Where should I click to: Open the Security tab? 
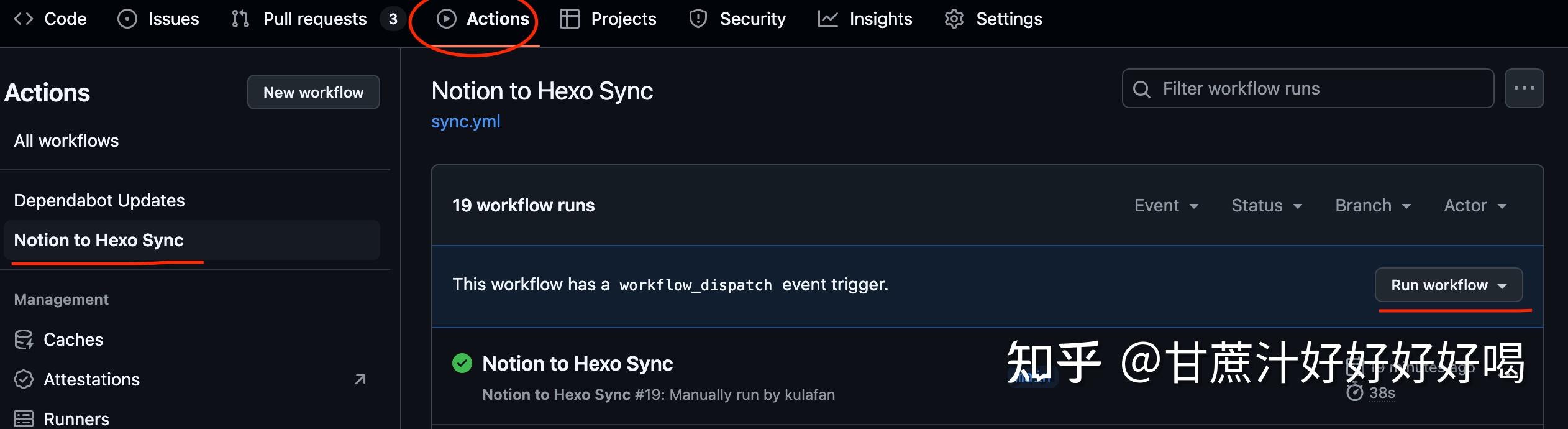(737, 19)
